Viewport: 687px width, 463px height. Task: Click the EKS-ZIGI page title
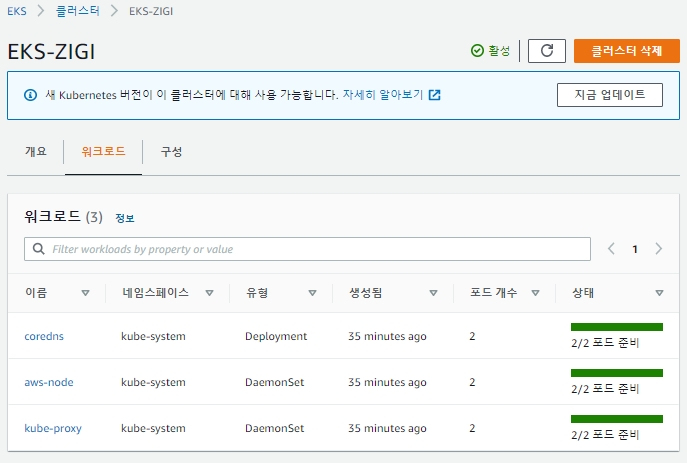(51, 52)
